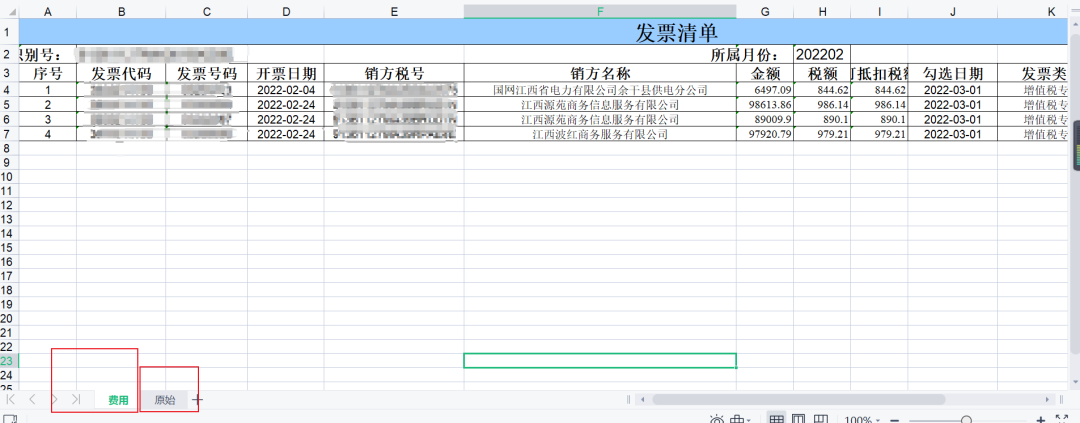The image size is (1080, 423).
Task: Click the selected cell F23
Action: 600,360
